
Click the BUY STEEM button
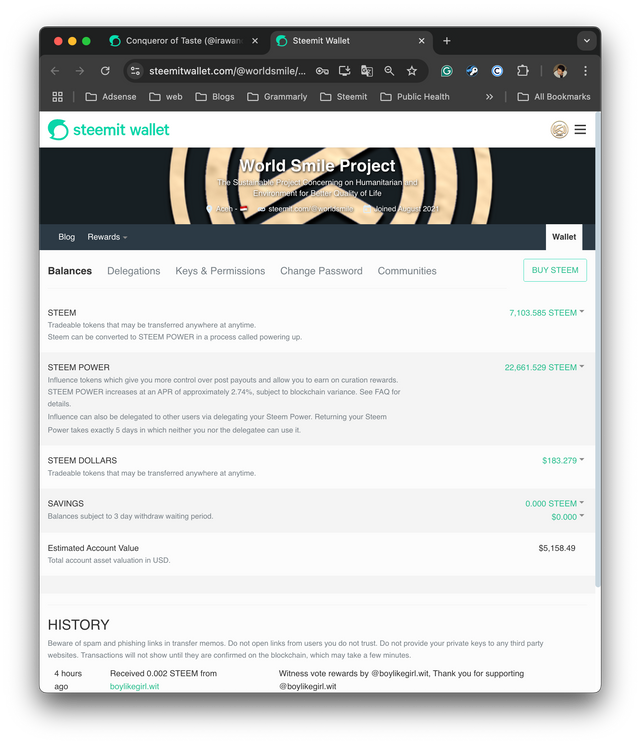555,270
